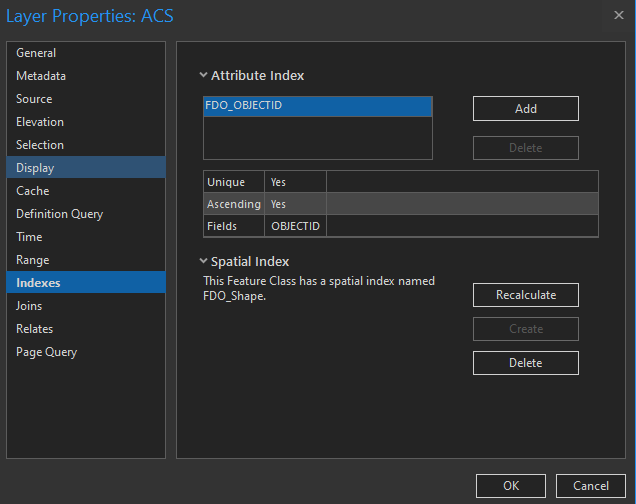636x504 pixels.
Task: Select the Definition Query tab
Action: (x=59, y=214)
